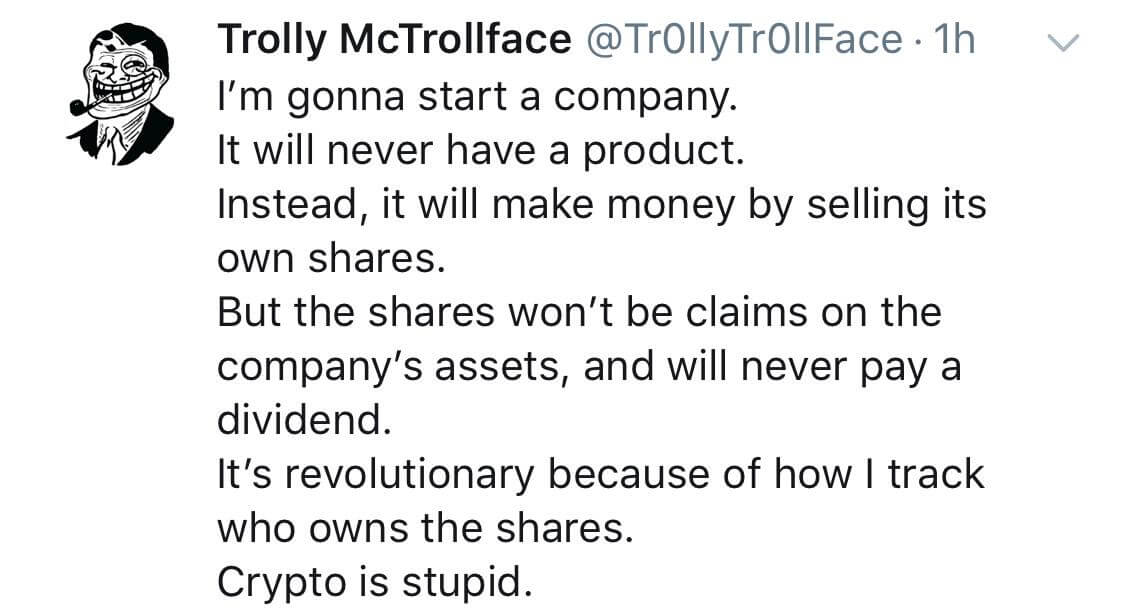Click the line starting with "Instead, it will make money"
Screen dimensions: 1125x609
click(601, 205)
